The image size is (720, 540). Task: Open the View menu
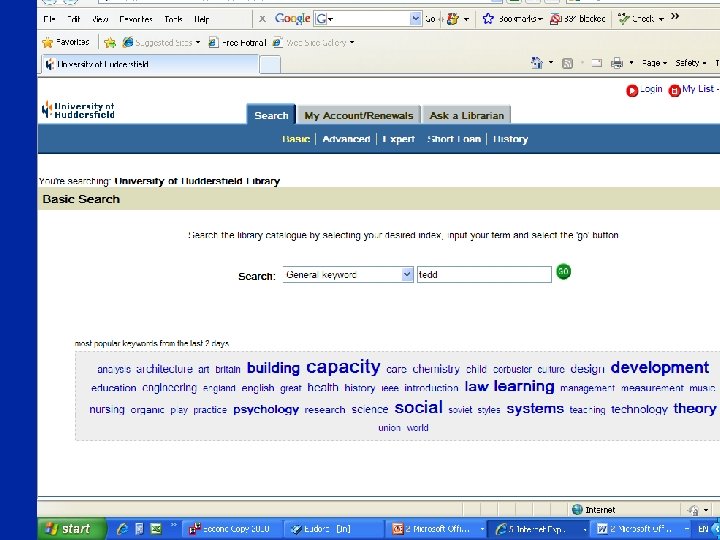(100, 19)
